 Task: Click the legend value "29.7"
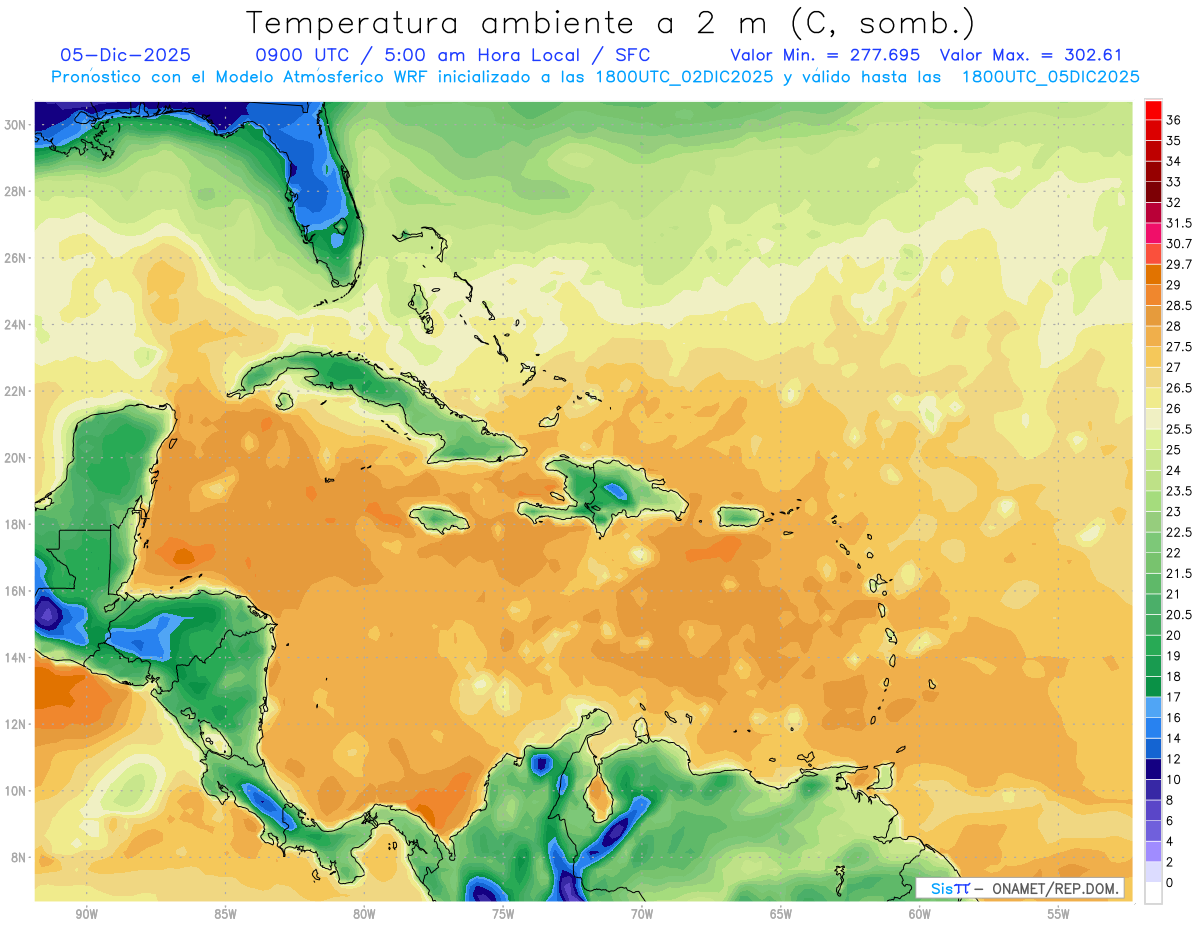[x=1179, y=265]
